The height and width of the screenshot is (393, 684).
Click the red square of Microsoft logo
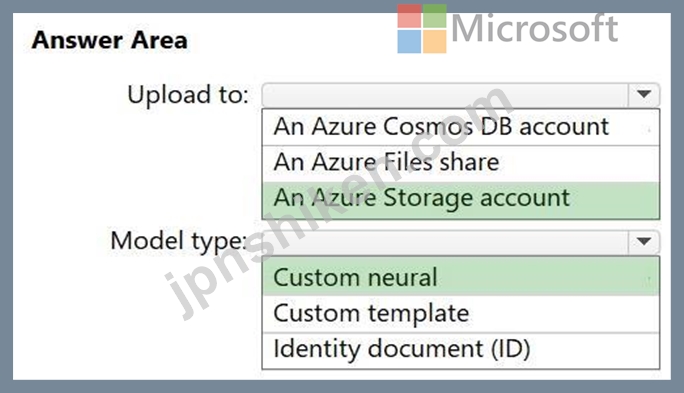[x=409, y=16]
